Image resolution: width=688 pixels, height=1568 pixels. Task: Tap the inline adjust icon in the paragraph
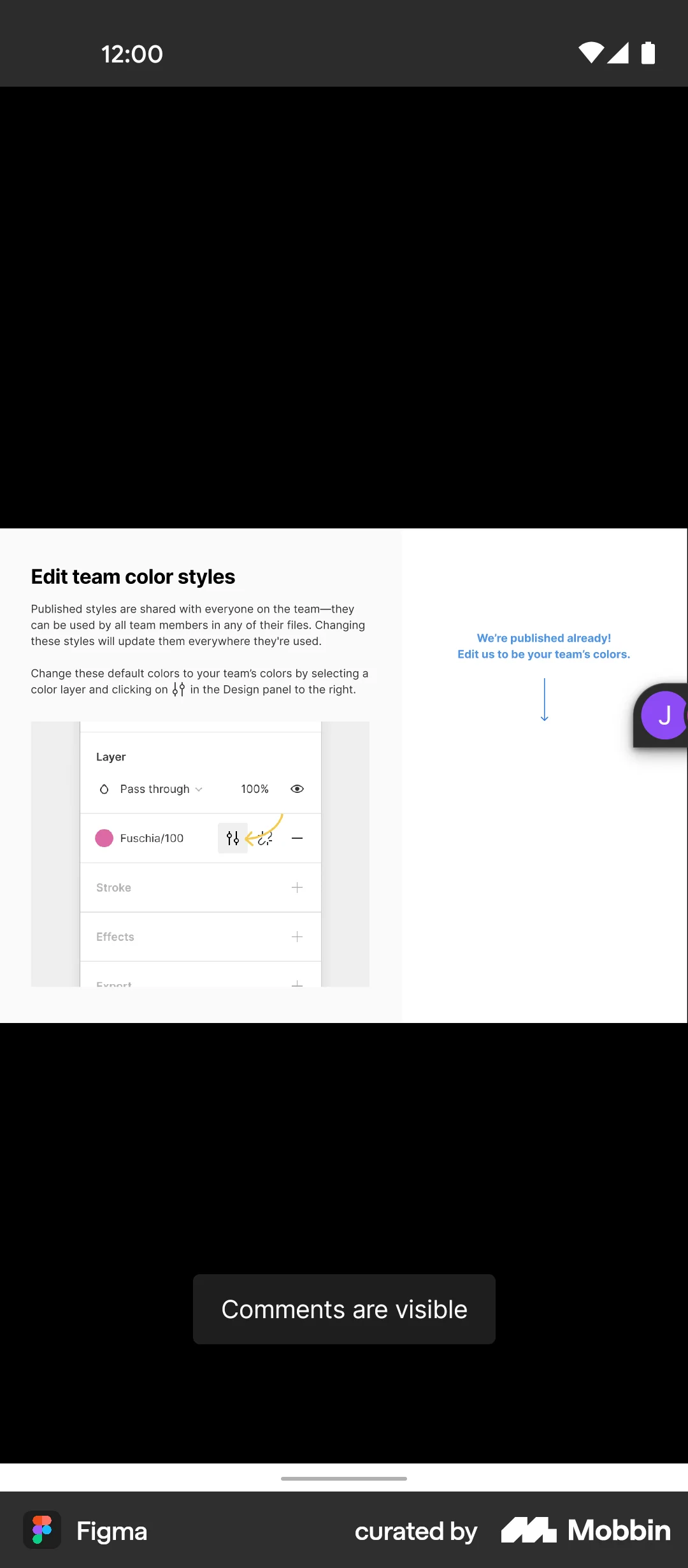178,690
